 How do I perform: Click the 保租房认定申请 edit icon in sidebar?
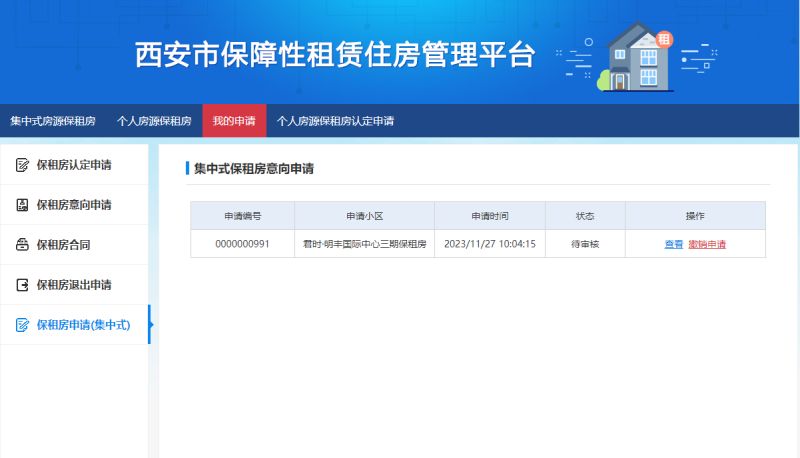pyautogui.click(x=22, y=164)
